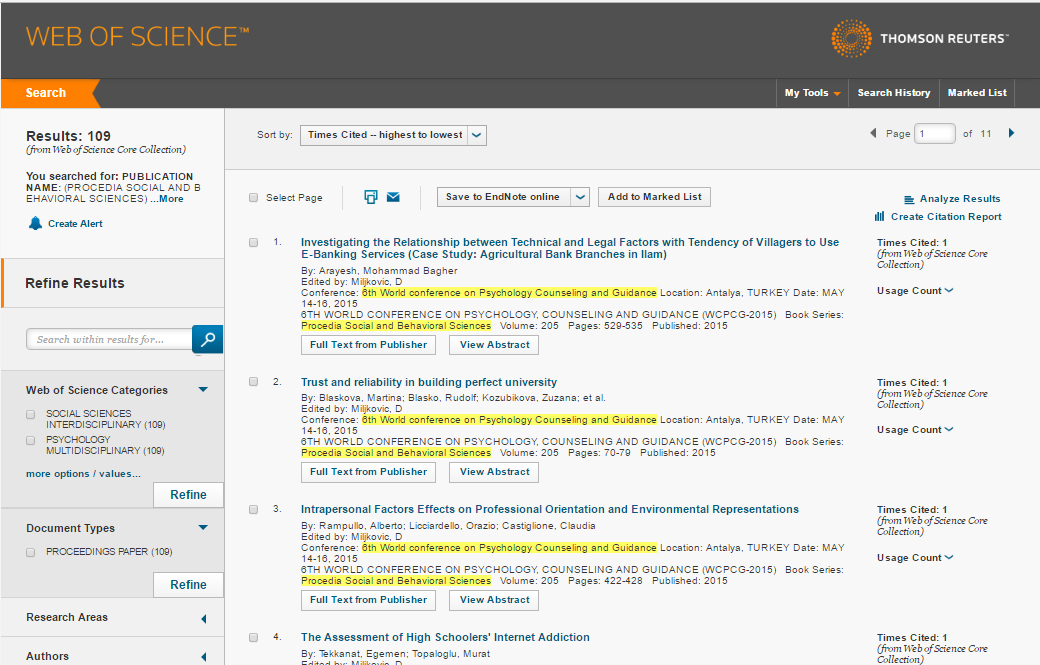This screenshot has height=665, width=1040.
Task: Click View Abstract for result 1
Action: click(495, 345)
